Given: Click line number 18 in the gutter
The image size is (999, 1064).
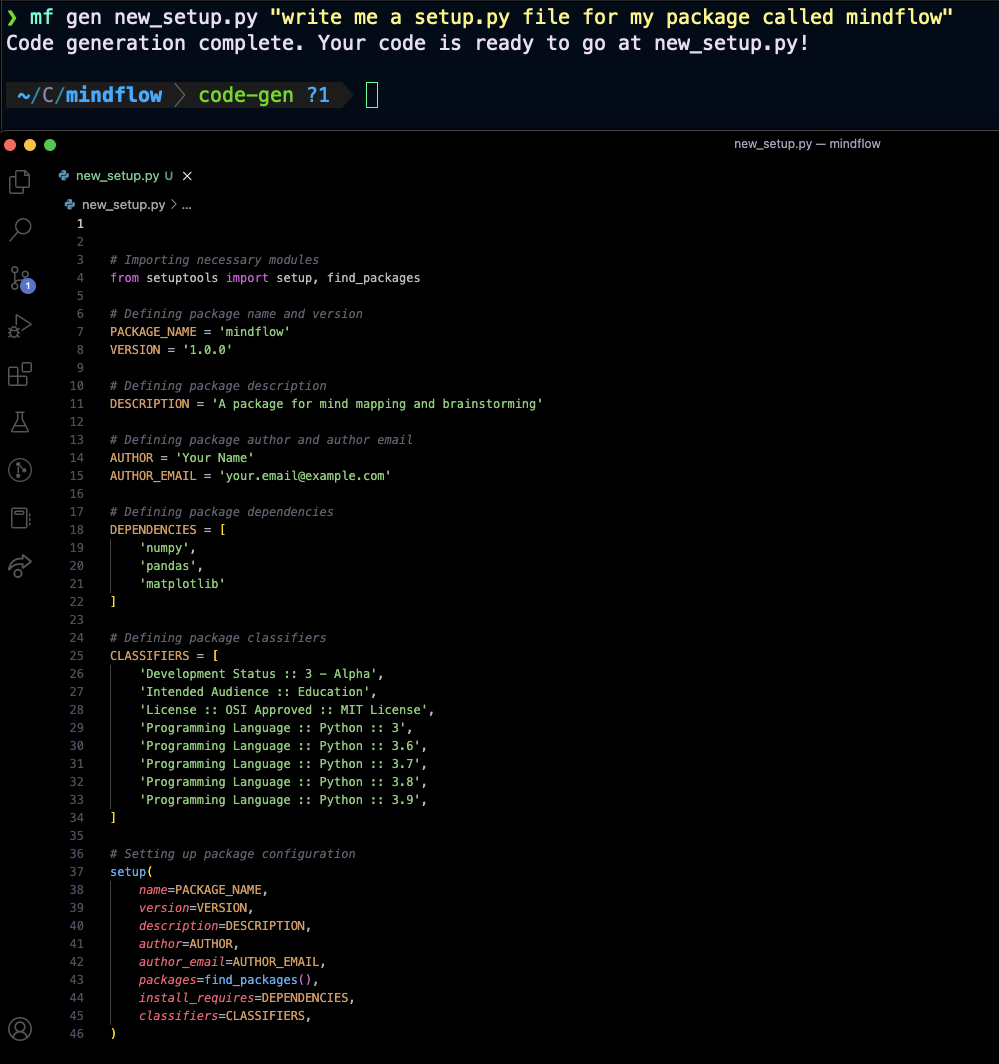Looking at the screenshot, I should pos(78,530).
